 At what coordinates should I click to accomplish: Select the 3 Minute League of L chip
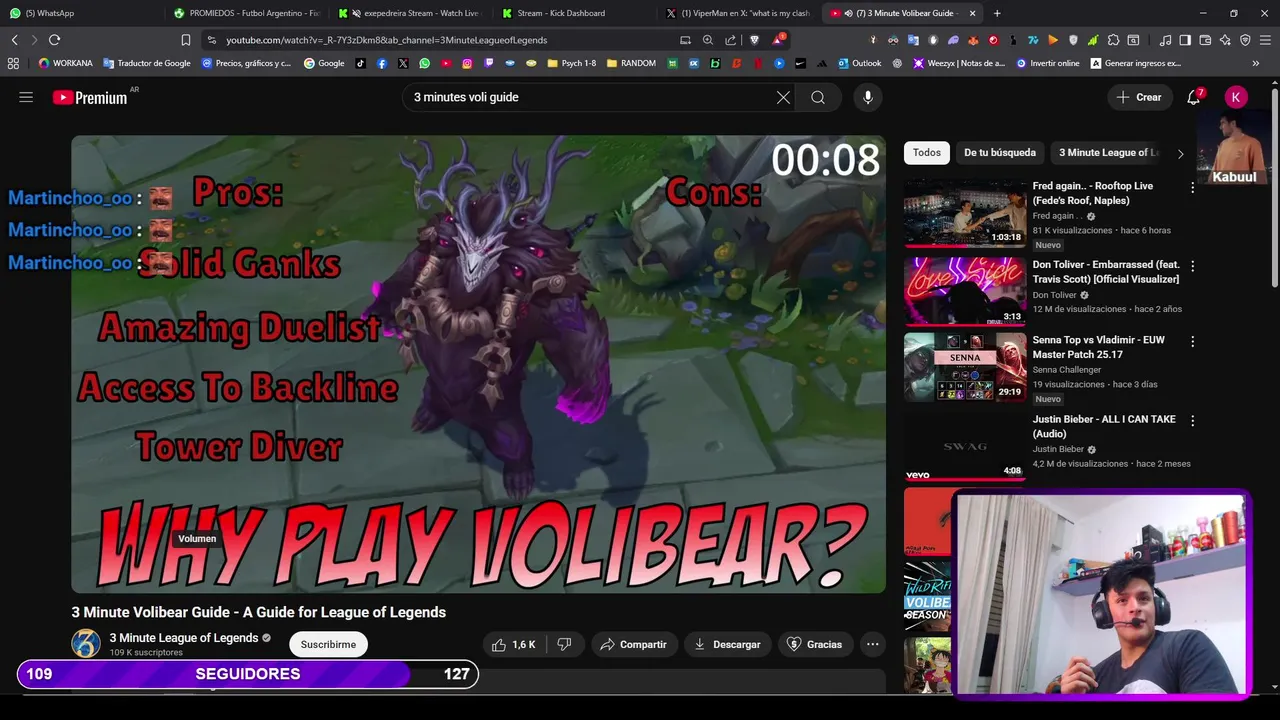pos(1108,153)
